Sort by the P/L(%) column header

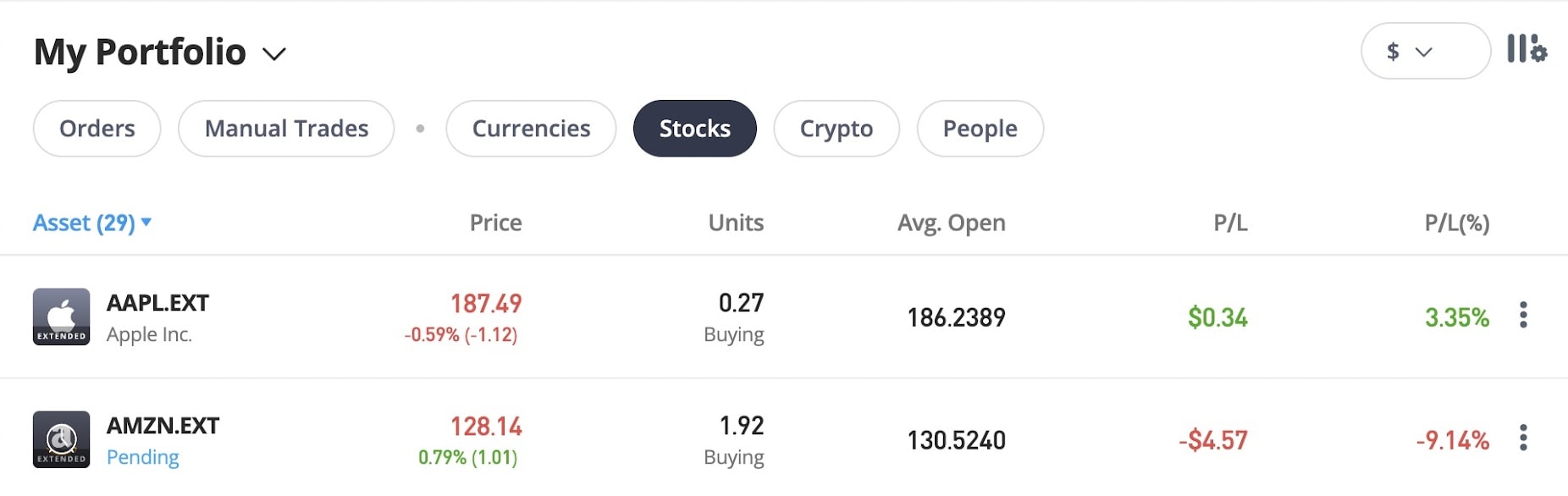(x=1457, y=223)
